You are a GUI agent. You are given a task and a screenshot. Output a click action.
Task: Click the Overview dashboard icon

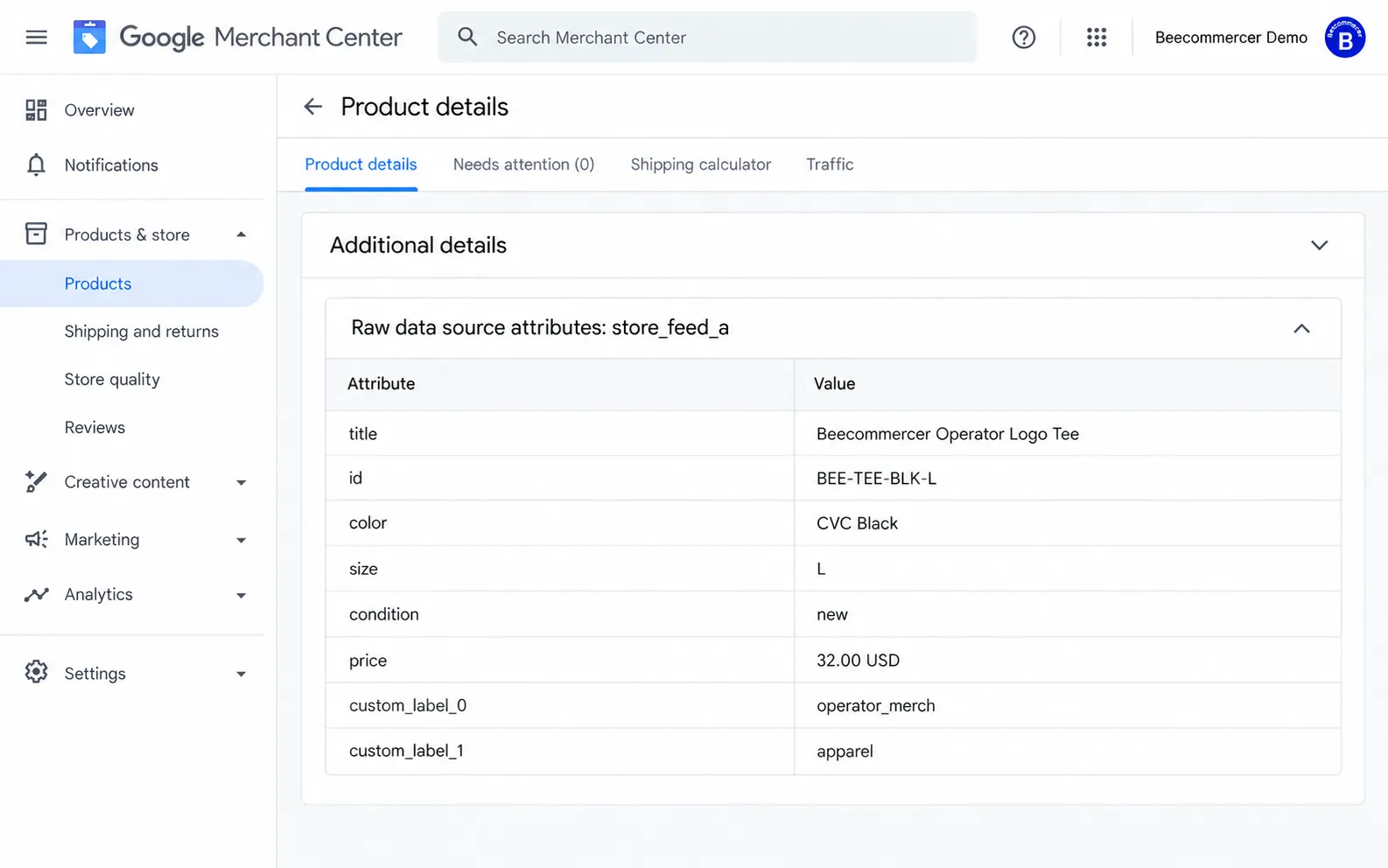click(x=36, y=110)
